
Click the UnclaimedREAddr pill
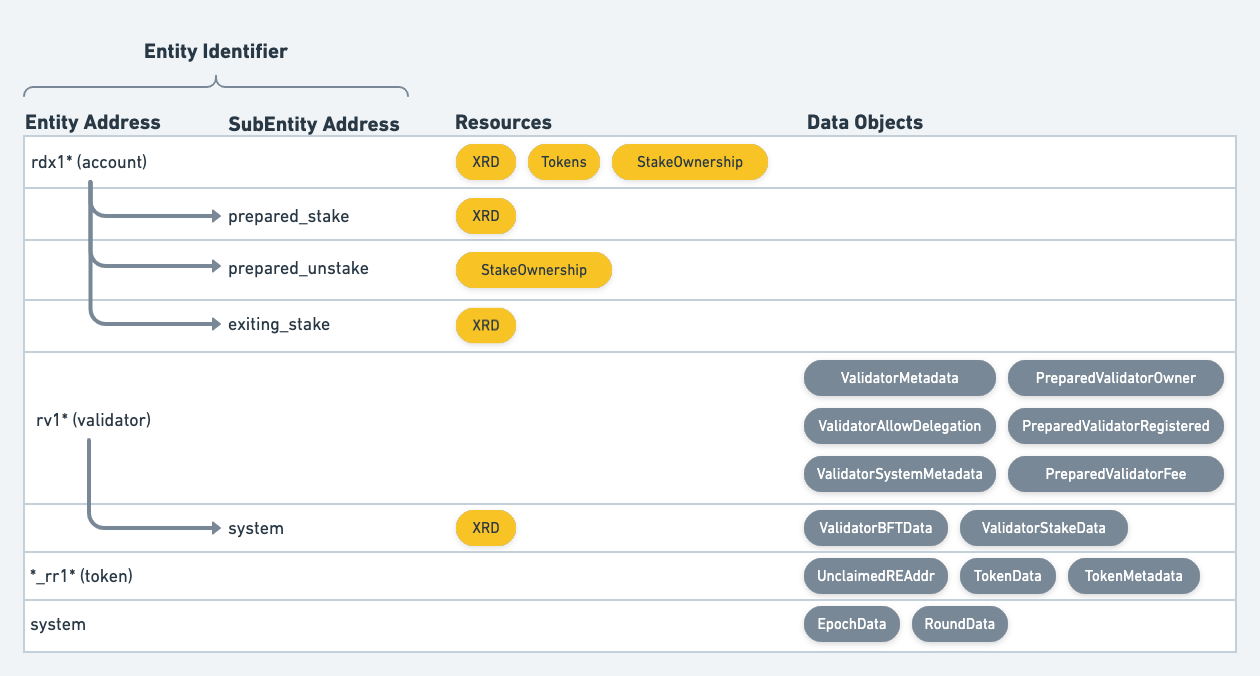(875, 576)
